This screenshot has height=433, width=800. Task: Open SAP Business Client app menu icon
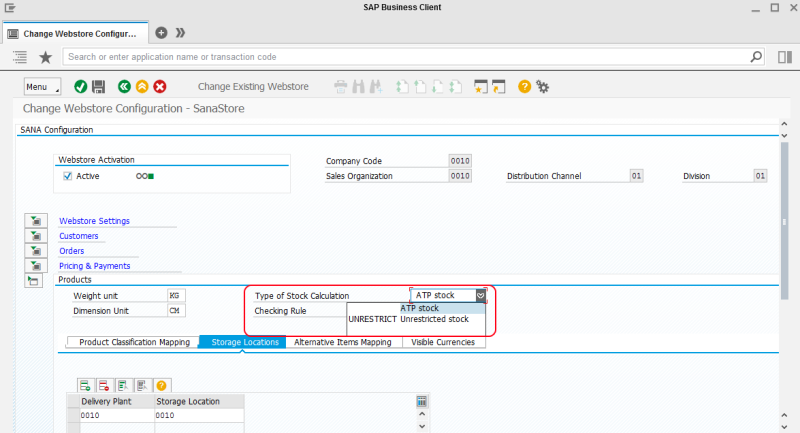10,8
